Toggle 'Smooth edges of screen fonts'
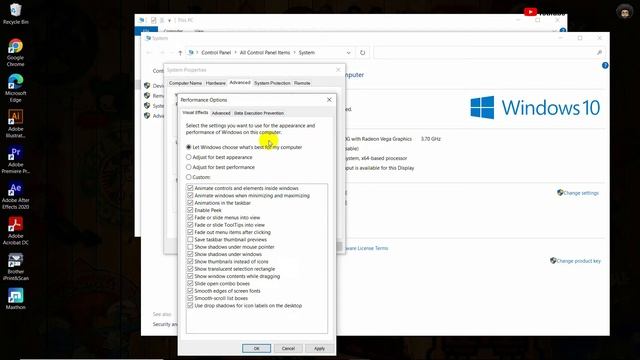The height and width of the screenshot is (360, 640). [190, 291]
